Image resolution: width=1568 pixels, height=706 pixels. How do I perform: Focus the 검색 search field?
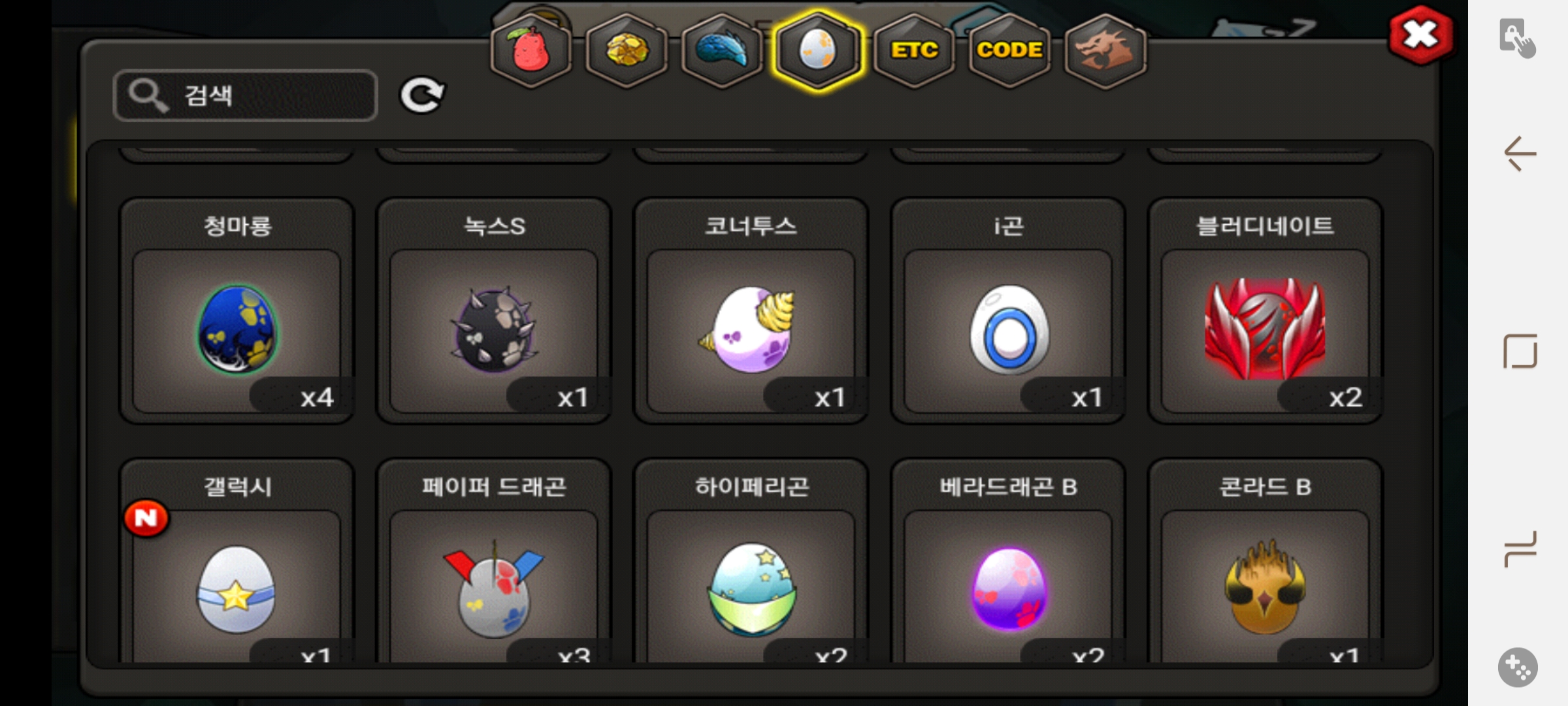click(246, 95)
